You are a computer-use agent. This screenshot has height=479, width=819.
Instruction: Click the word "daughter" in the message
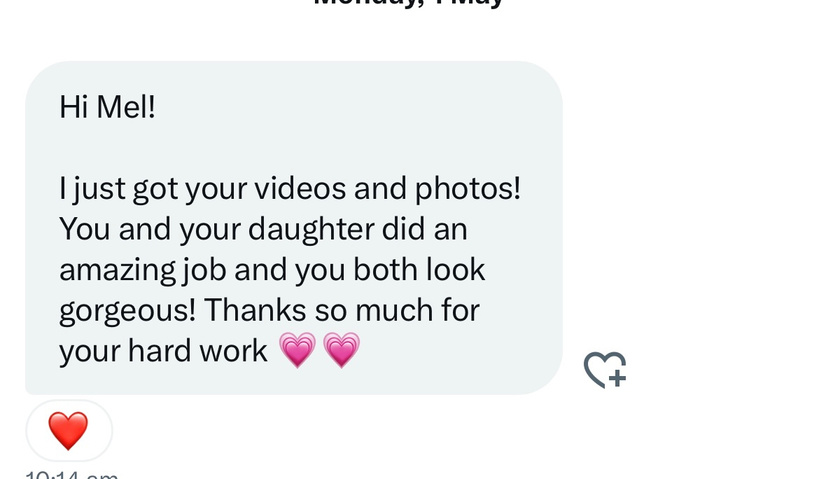pos(311,230)
